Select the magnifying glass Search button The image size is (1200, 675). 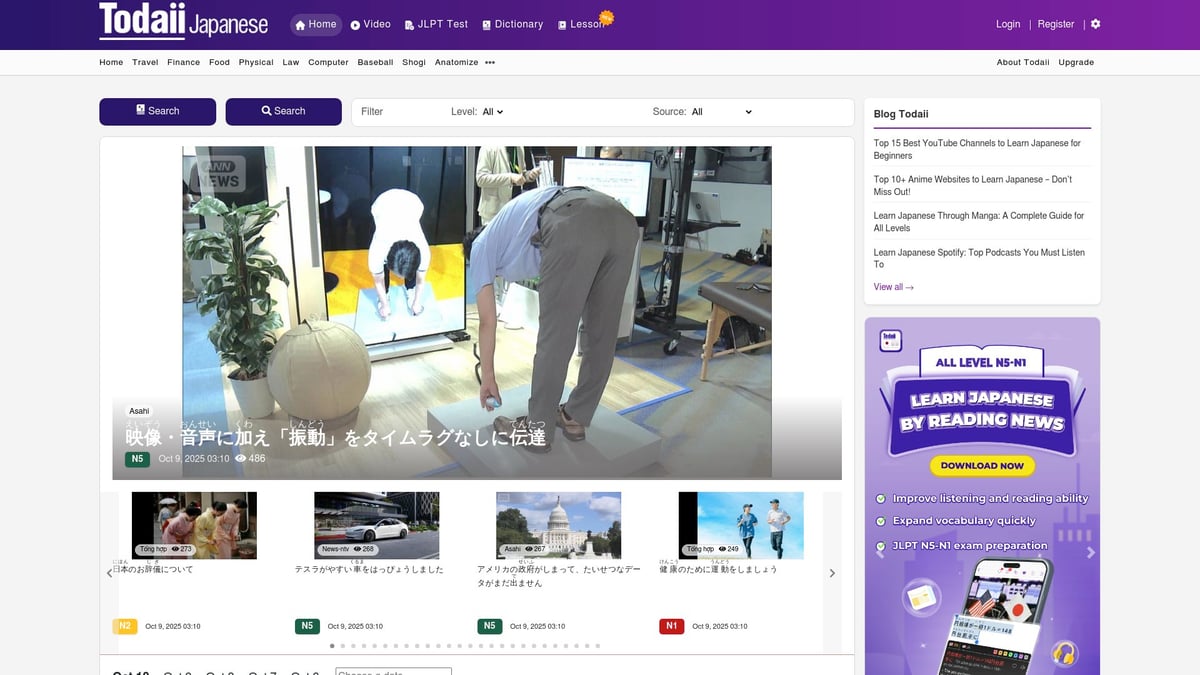pos(283,111)
